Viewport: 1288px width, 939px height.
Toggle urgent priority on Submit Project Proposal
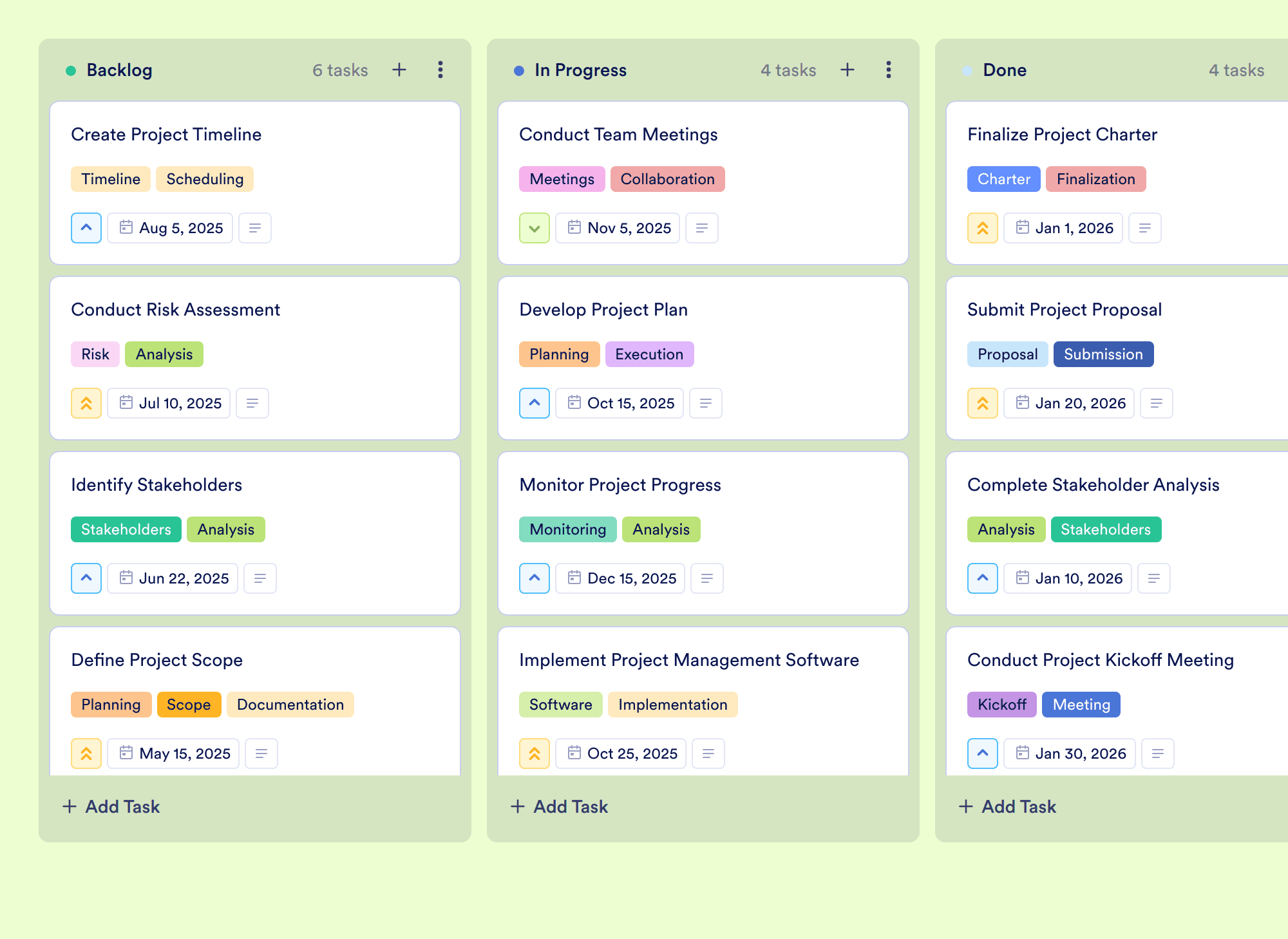tap(983, 403)
